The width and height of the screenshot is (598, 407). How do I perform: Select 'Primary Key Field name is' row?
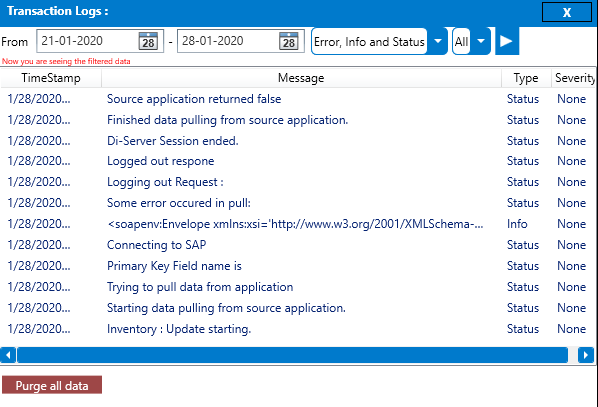(298, 266)
